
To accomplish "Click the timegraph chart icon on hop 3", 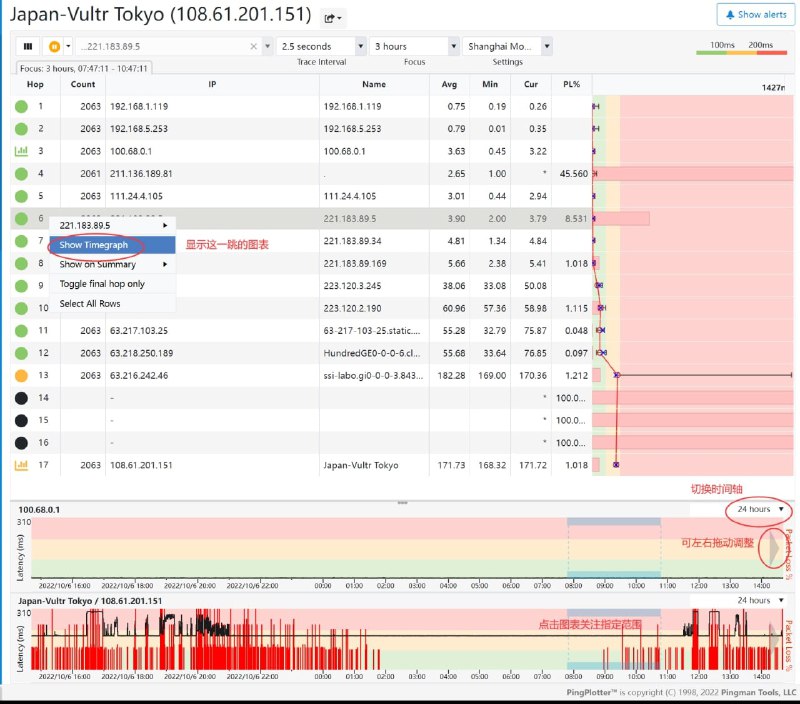I will click(x=20, y=150).
